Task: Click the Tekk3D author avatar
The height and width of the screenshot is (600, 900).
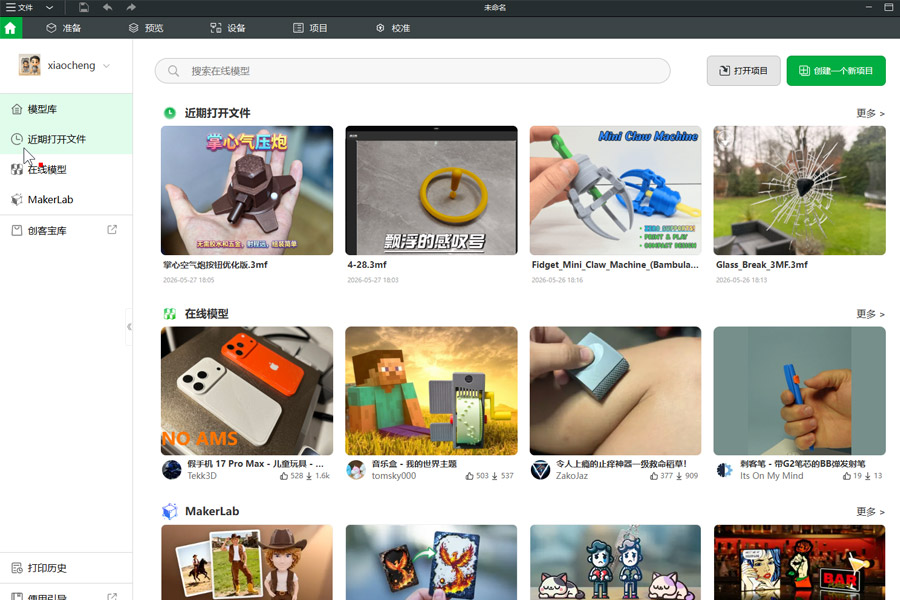Action: pos(172,470)
